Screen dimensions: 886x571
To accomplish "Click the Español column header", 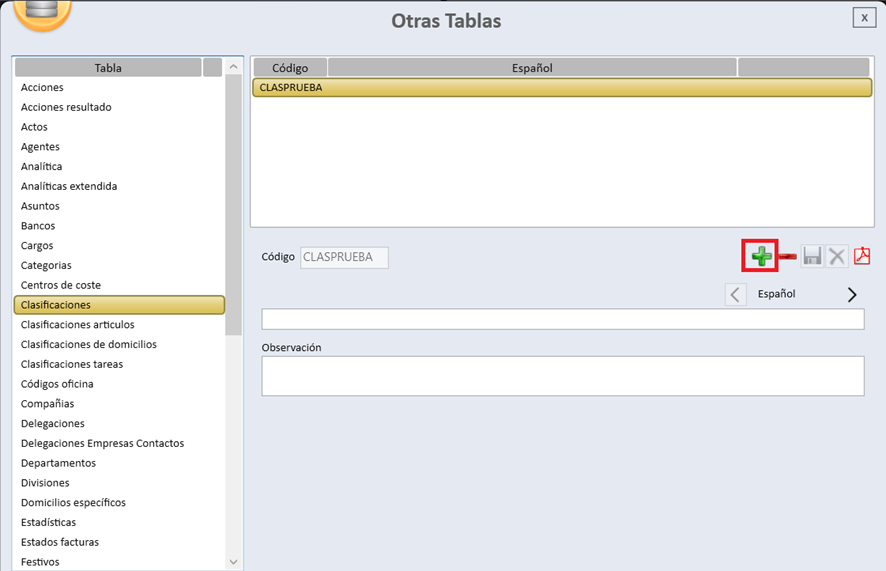I will pos(532,68).
